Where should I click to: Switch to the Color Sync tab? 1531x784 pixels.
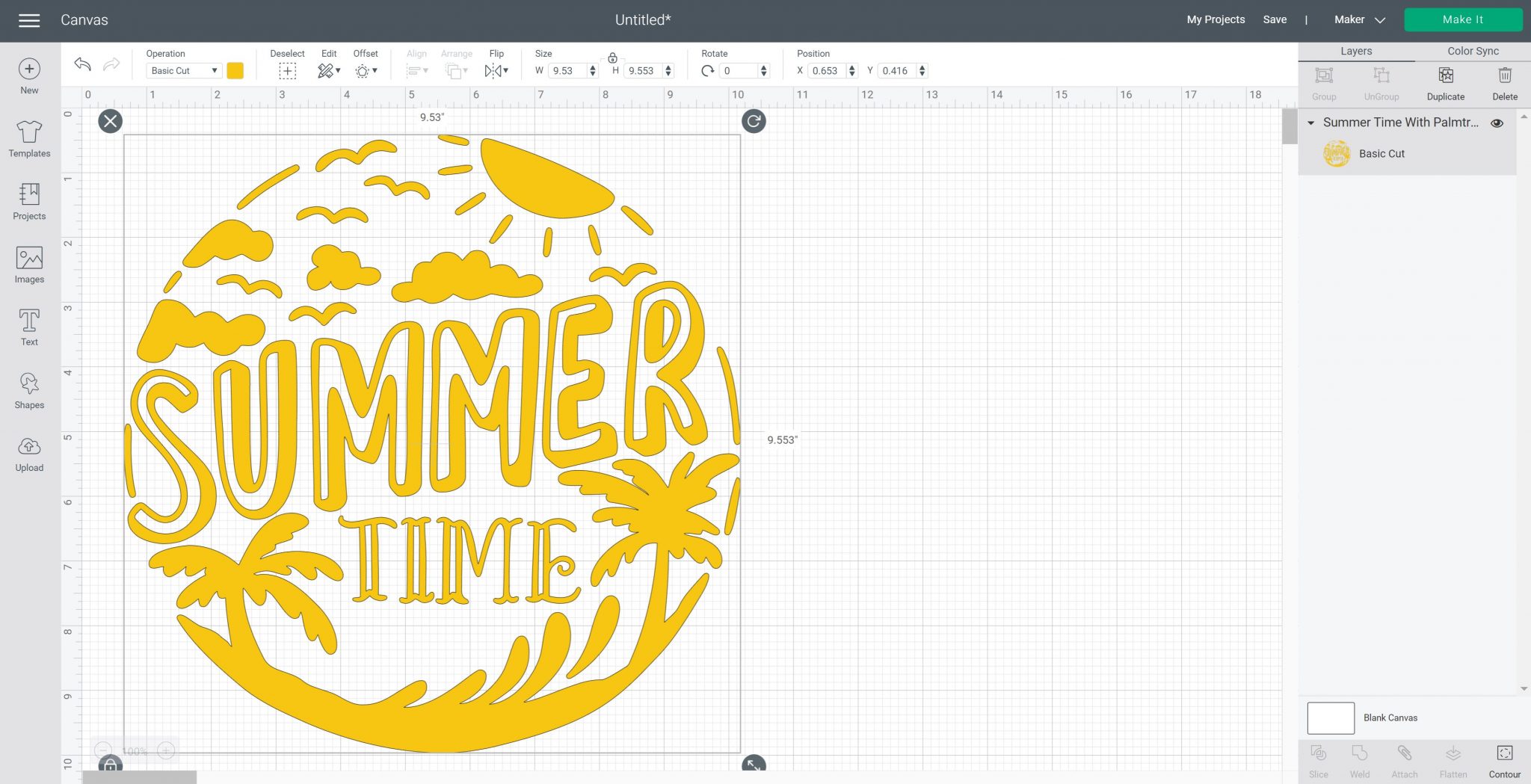pyautogui.click(x=1473, y=51)
